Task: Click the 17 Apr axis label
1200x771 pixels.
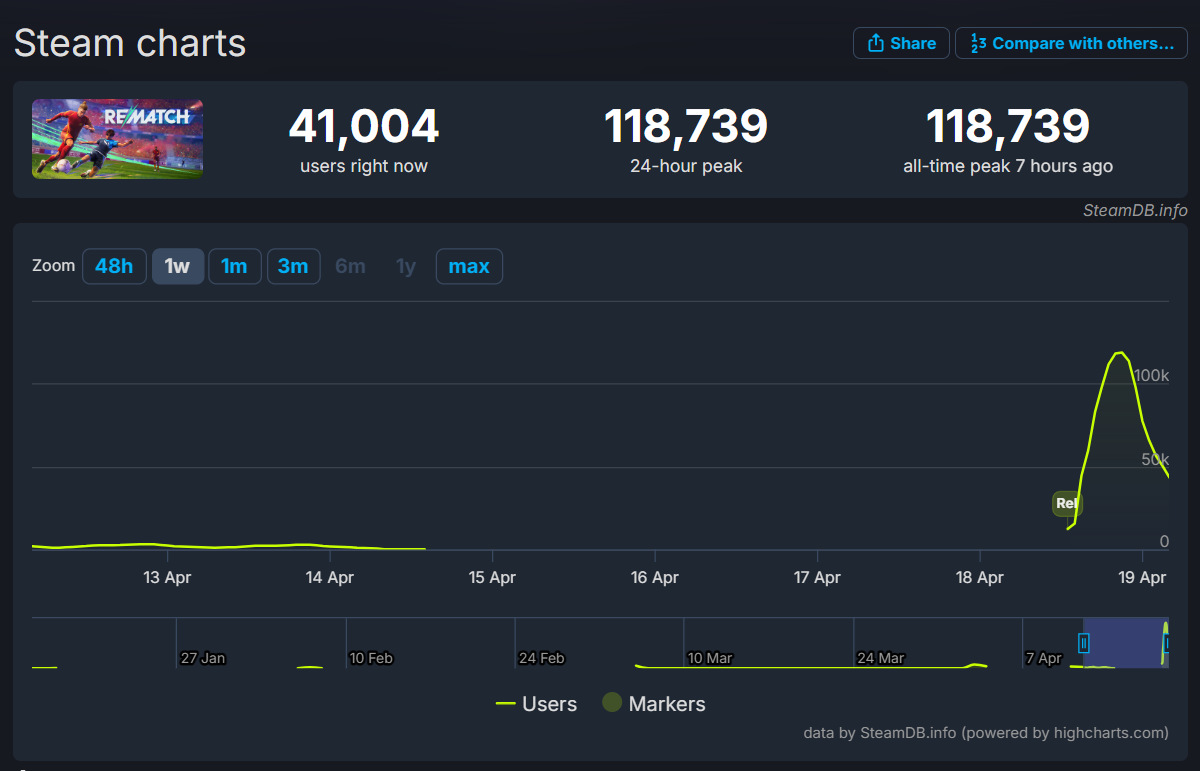Action: (x=817, y=577)
